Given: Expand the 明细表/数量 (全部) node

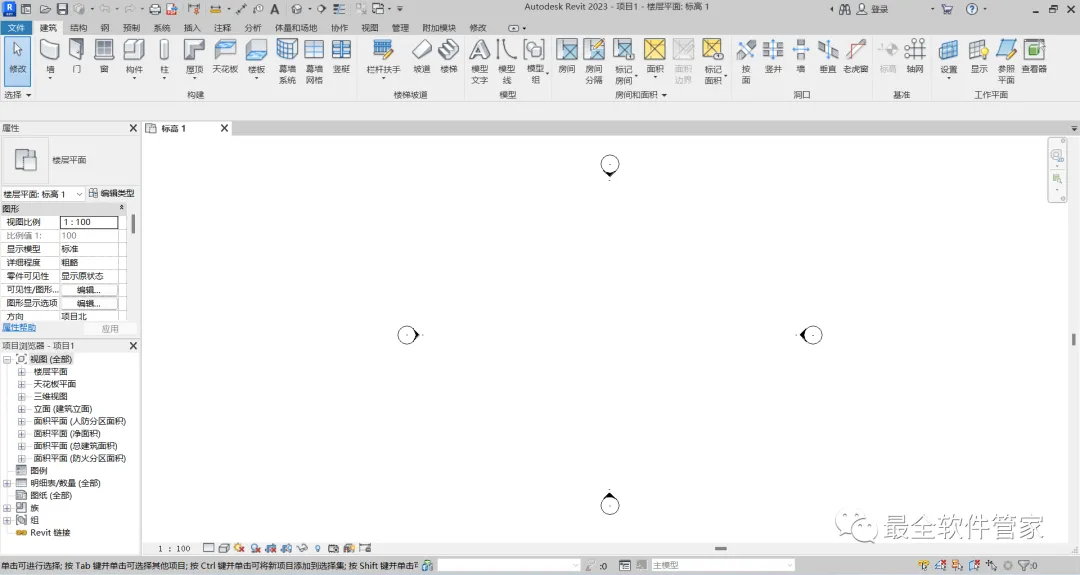Looking at the screenshot, I should [7, 483].
